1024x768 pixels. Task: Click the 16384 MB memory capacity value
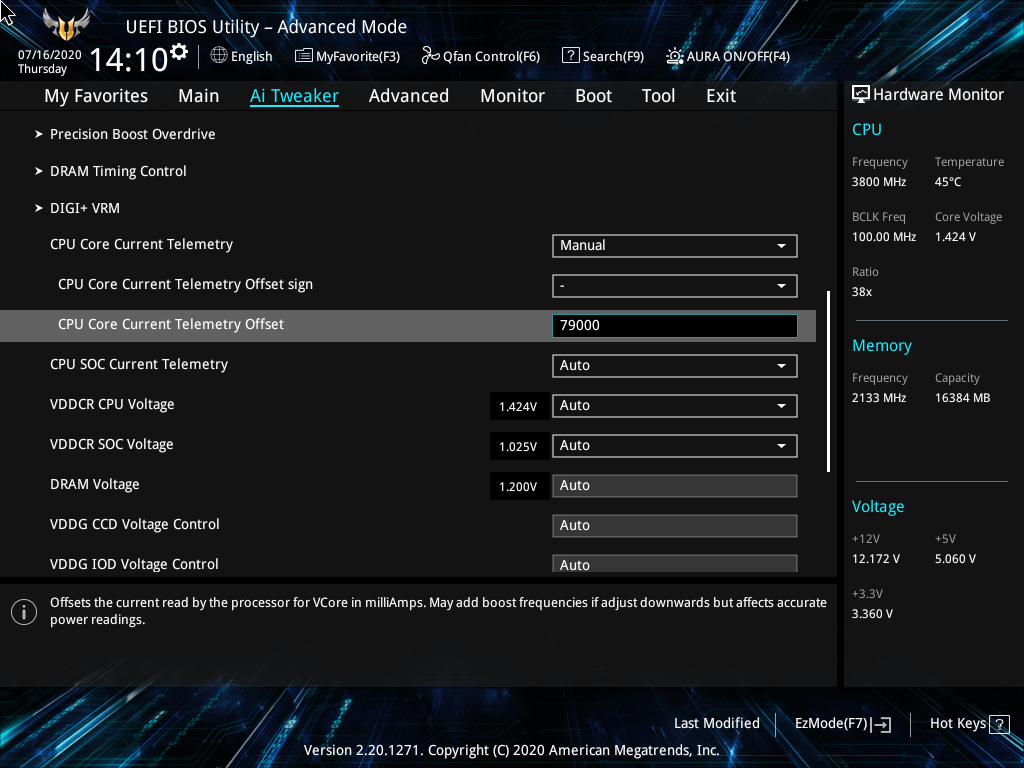(x=963, y=398)
